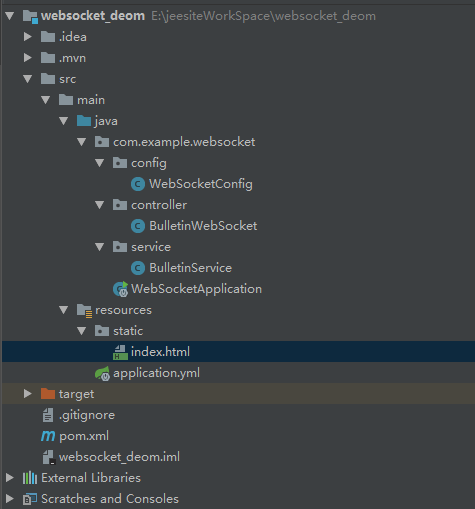The height and width of the screenshot is (509, 475).
Task: Collapse the resources folder arrow
Action: [64, 310]
